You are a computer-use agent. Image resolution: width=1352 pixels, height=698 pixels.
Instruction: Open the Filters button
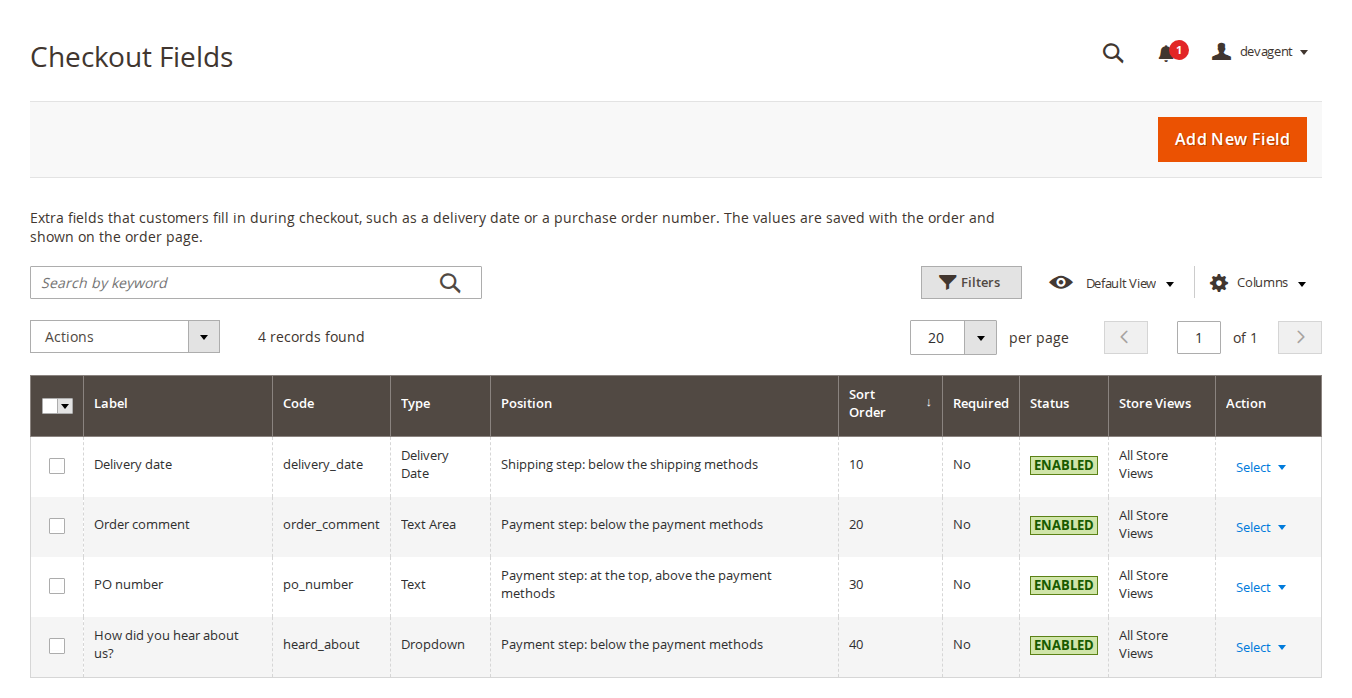point(971,283)
